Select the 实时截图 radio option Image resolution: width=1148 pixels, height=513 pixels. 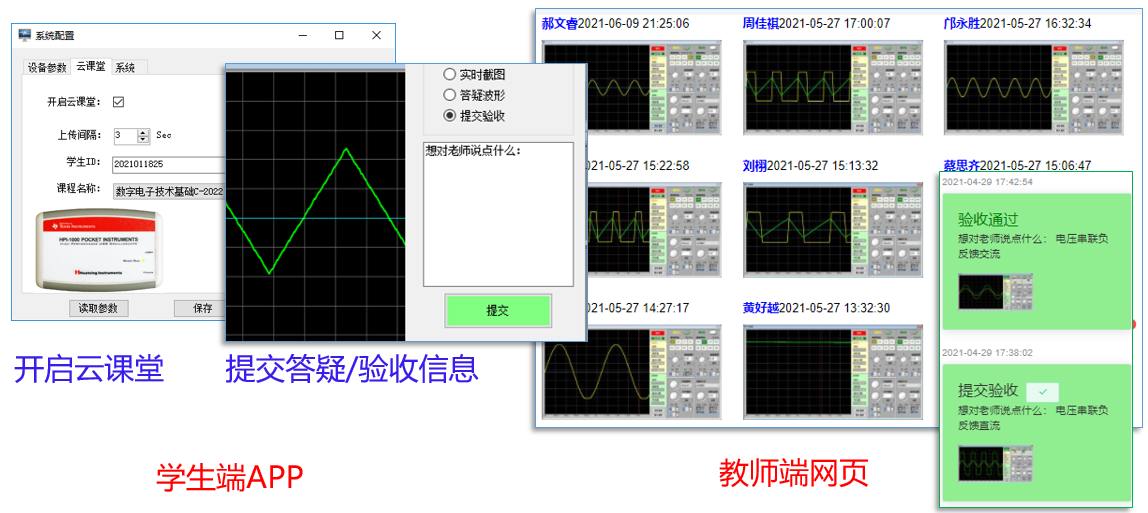pos(450,74)
